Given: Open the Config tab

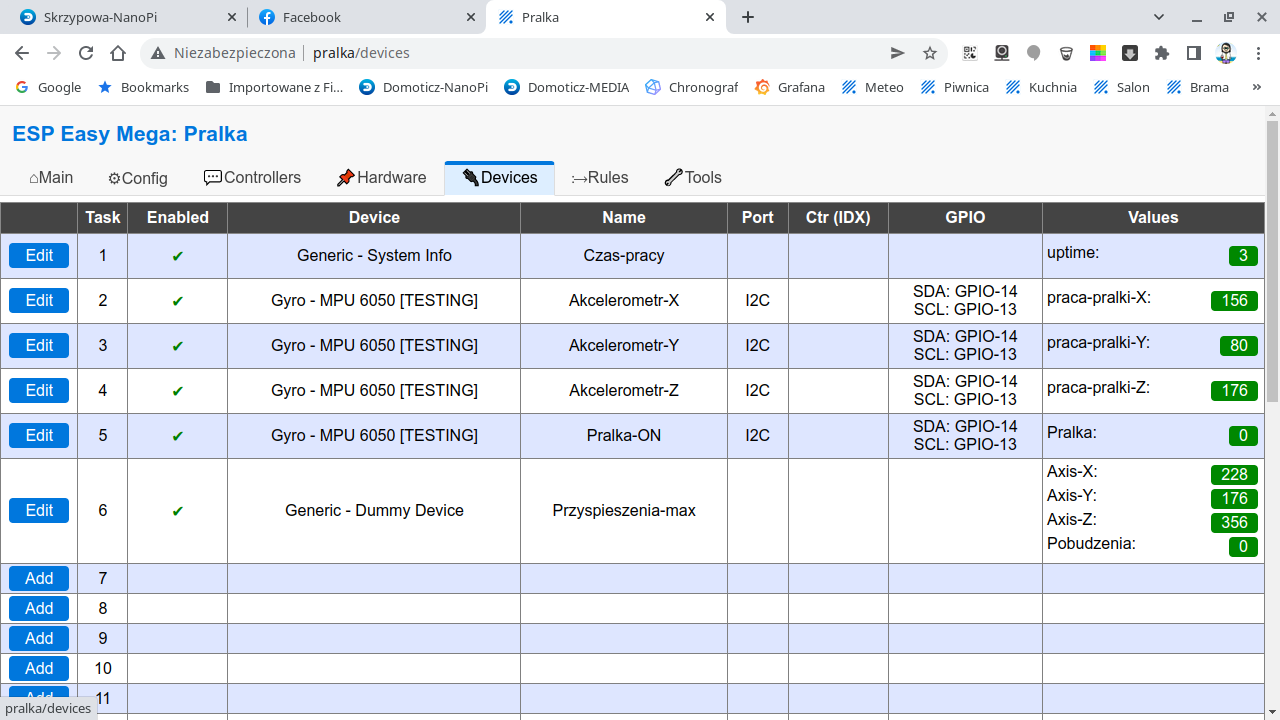Looking at the screenshot, I should point(138,178).
